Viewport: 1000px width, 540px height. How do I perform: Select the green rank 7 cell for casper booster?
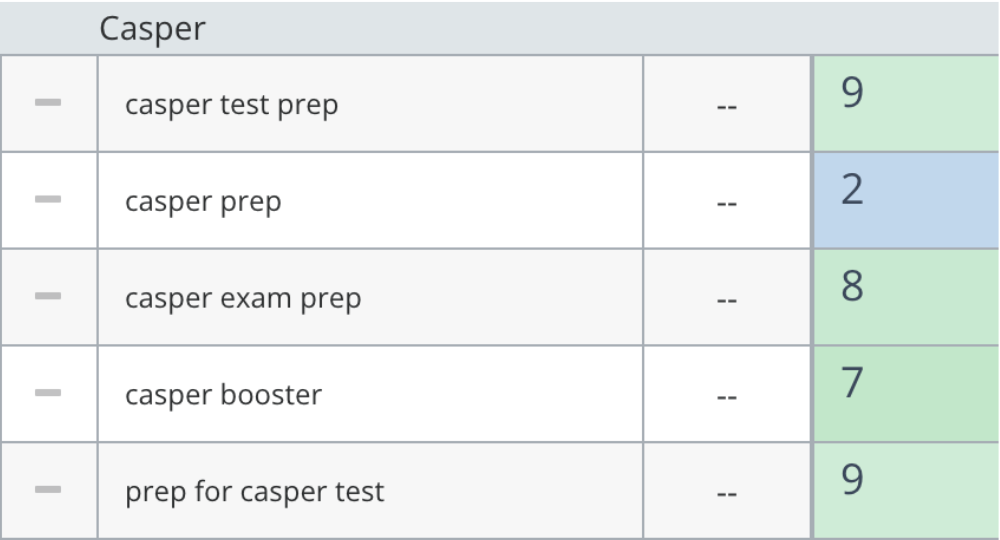[906, 395]
